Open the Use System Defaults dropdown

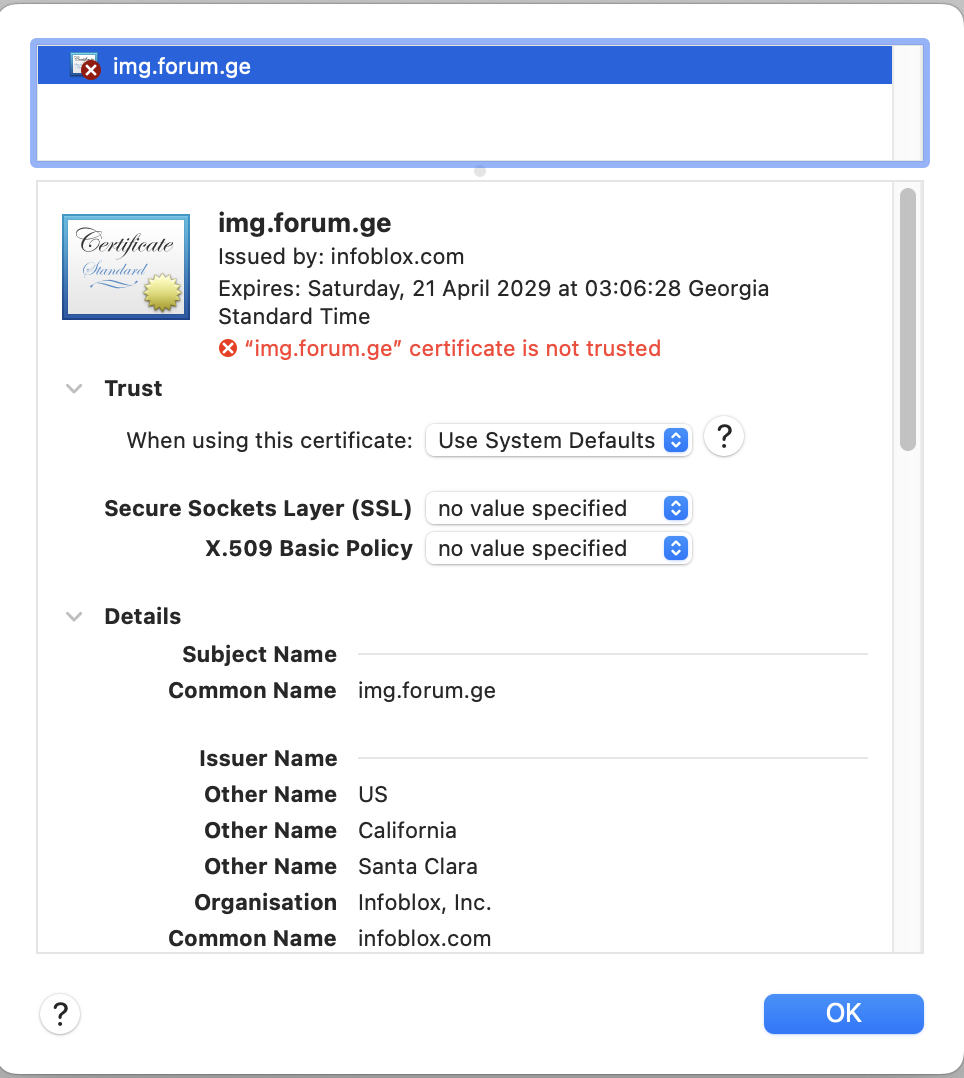pos(558,440)
